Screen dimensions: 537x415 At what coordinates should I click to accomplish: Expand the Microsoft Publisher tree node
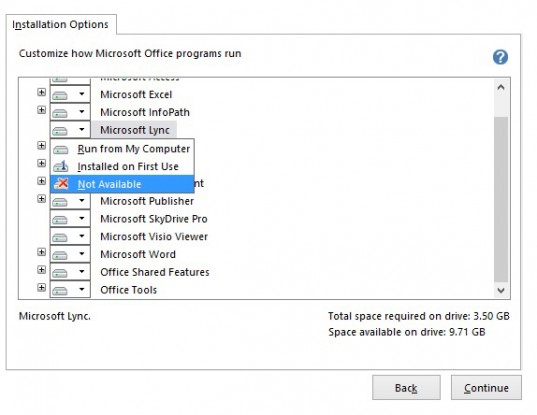pos(41,199)
